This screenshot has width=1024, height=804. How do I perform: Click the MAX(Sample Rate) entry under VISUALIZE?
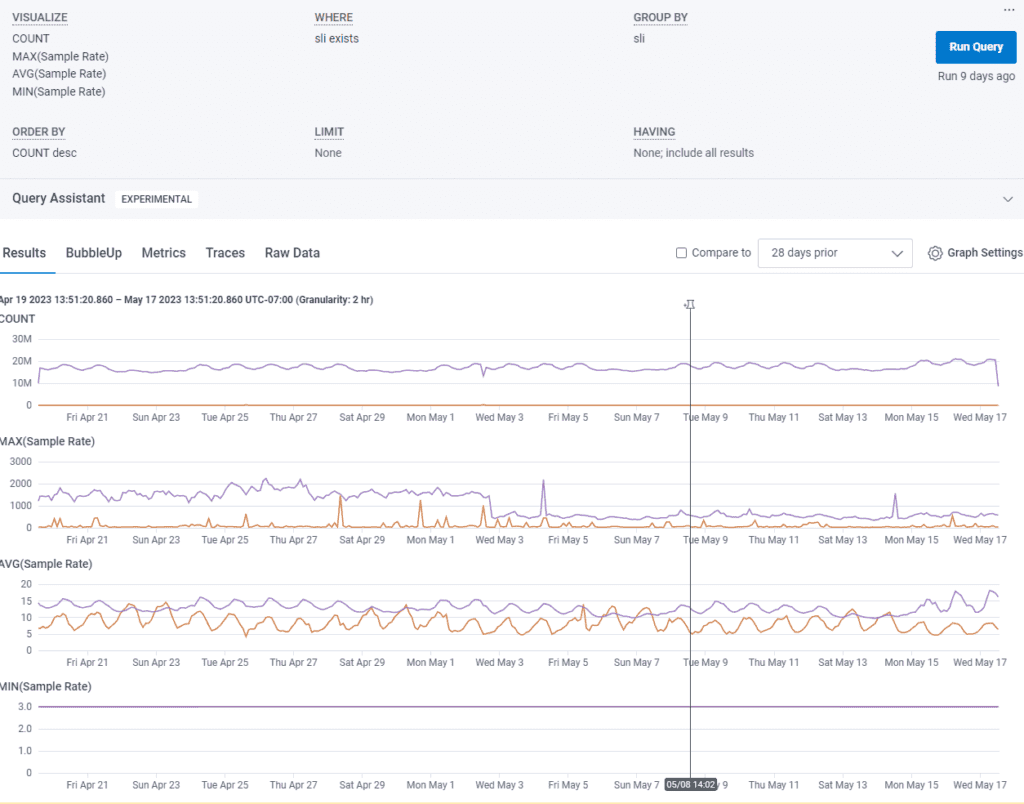60,57
